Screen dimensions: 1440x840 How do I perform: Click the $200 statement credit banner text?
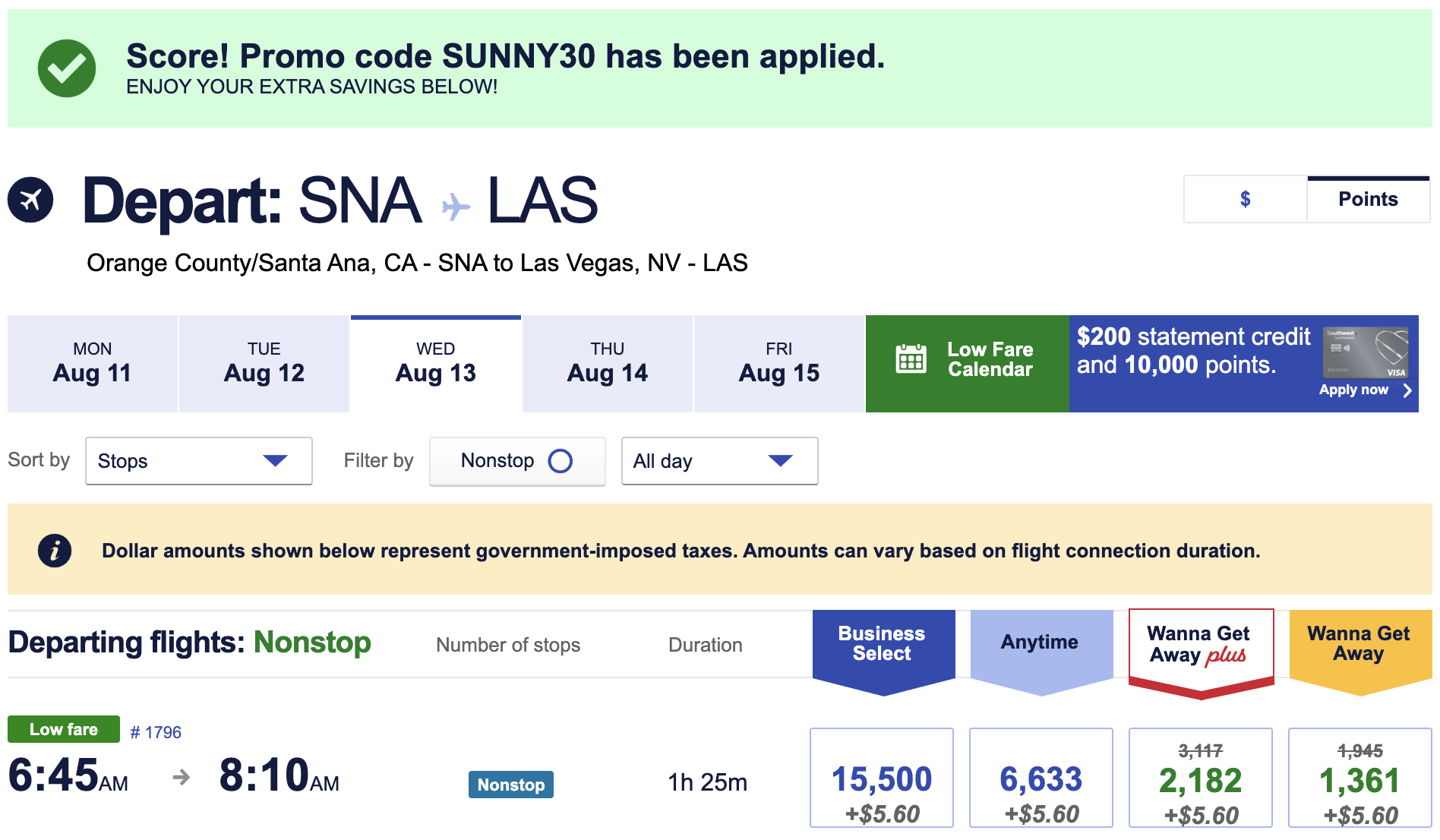(x=1193, y=351)
